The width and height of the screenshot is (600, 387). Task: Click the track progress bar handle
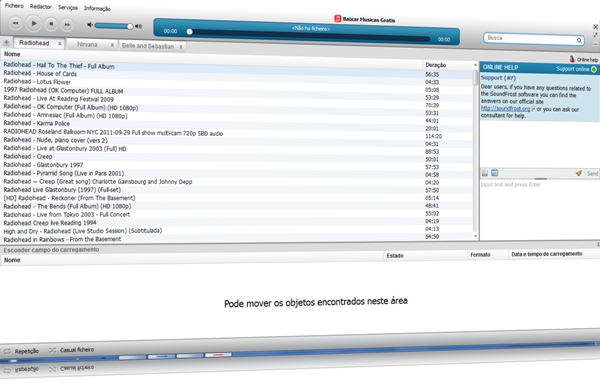189,32
